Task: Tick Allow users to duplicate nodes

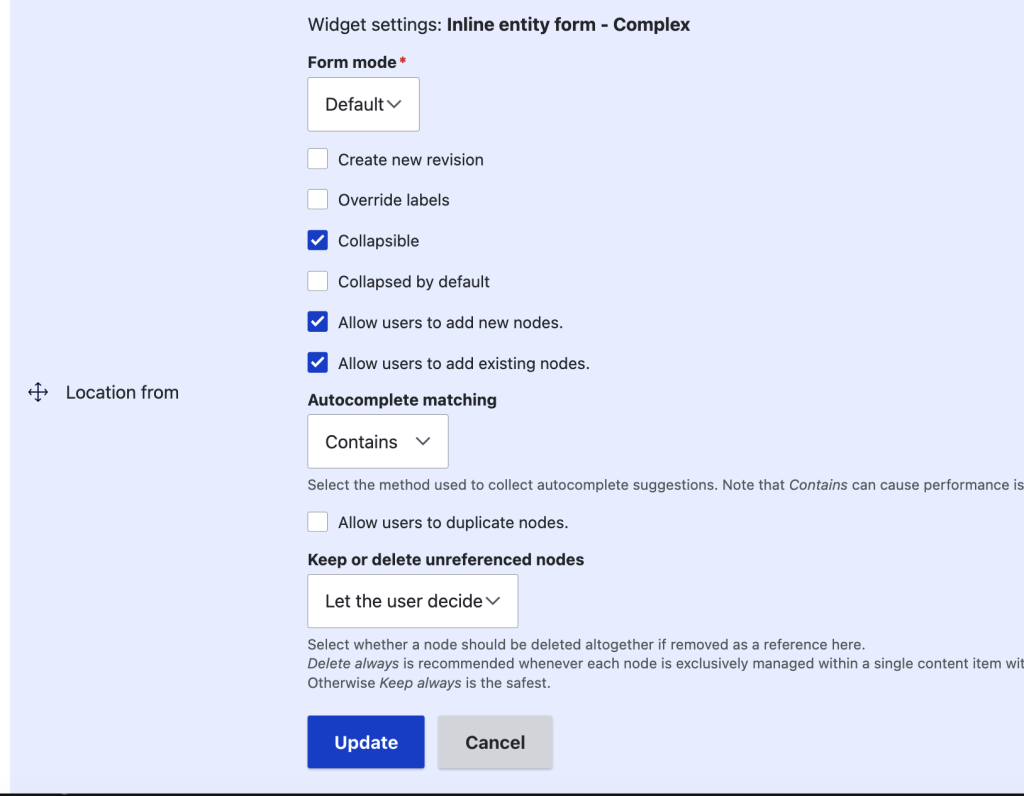Action: (x=317, y=522)
